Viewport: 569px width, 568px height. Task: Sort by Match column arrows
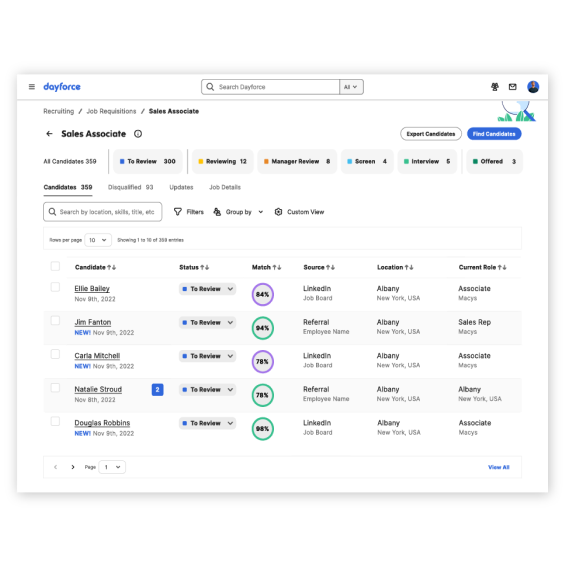[277, 267]
